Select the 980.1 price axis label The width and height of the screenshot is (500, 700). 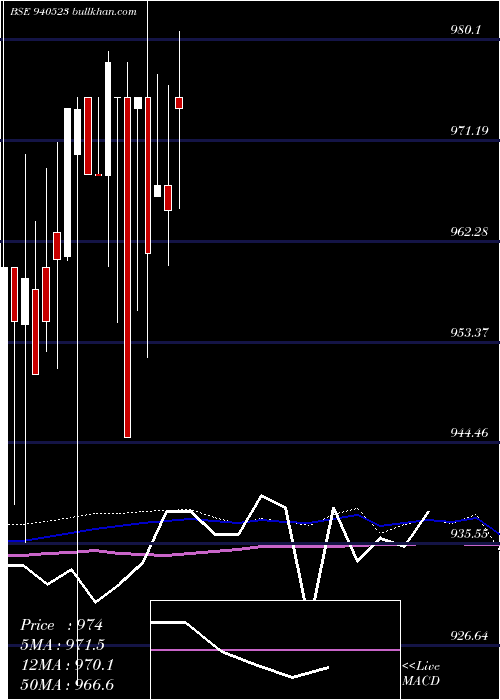[466, 30]
